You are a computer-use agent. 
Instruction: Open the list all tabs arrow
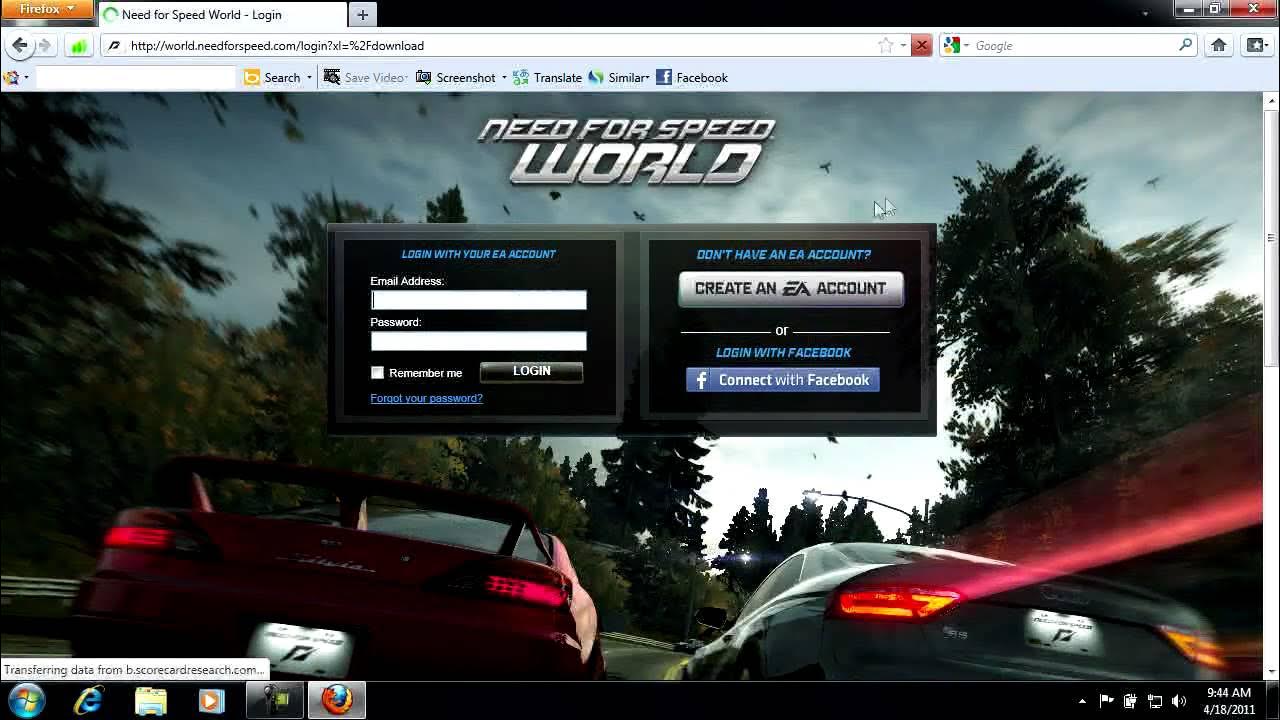point(1145,14)
